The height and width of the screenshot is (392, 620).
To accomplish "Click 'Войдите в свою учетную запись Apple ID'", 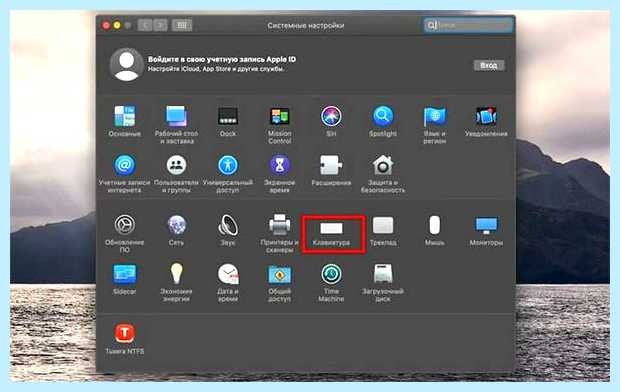I will click(x=222, y=59).
